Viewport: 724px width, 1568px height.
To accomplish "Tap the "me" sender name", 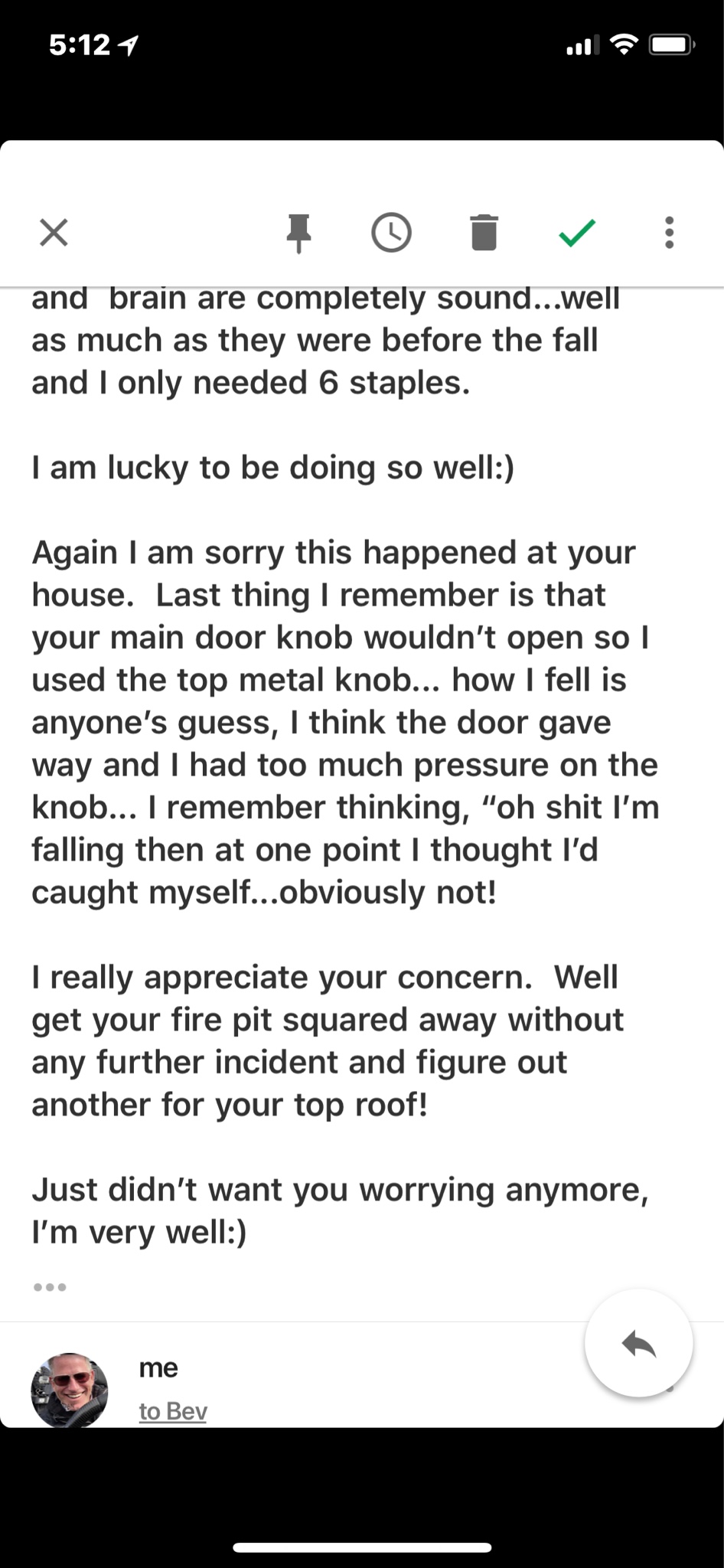I will [x=158, y=1367].
